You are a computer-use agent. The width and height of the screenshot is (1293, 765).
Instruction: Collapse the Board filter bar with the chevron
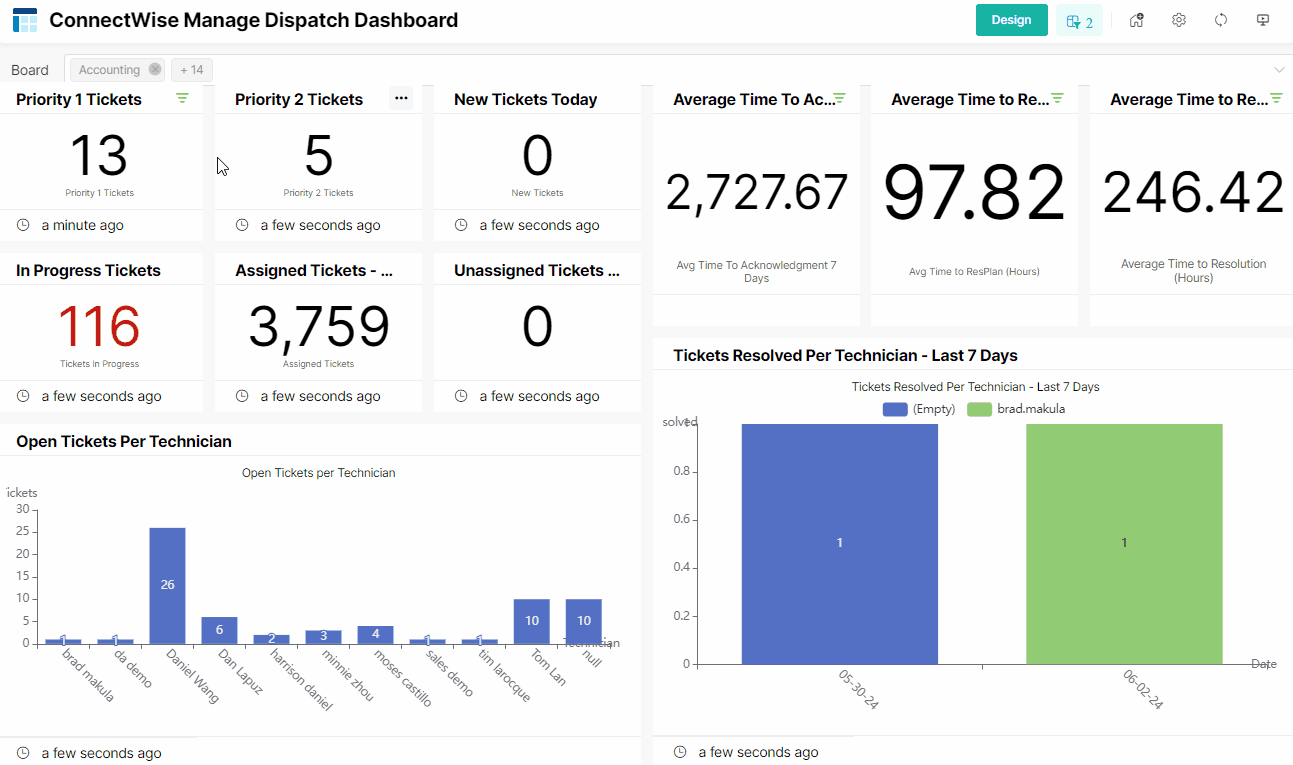click(1280, 69)
